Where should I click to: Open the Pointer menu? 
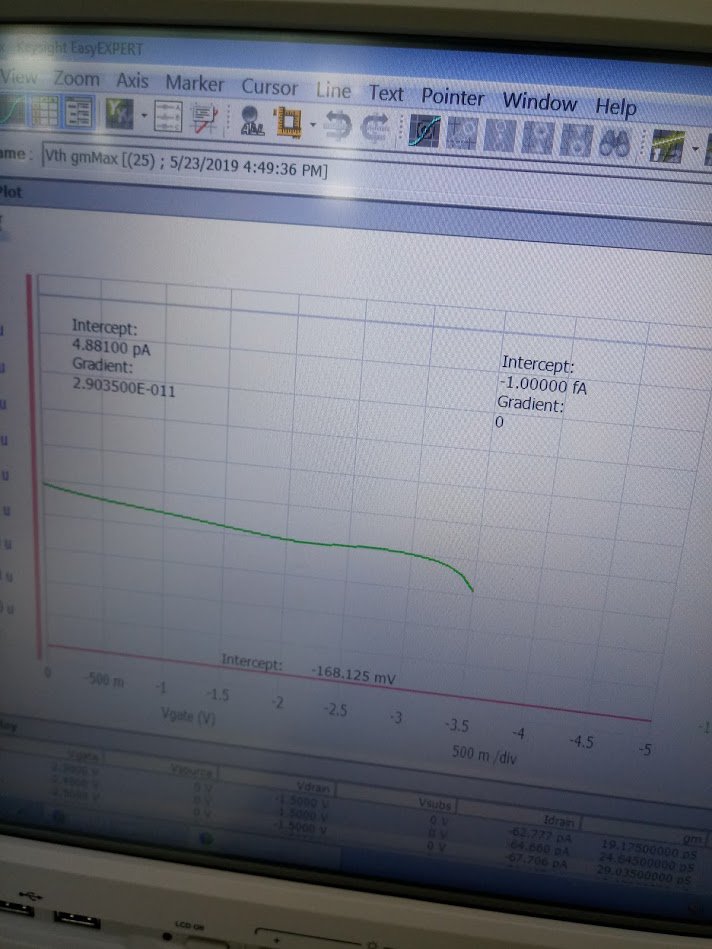(x=452, y=97)
